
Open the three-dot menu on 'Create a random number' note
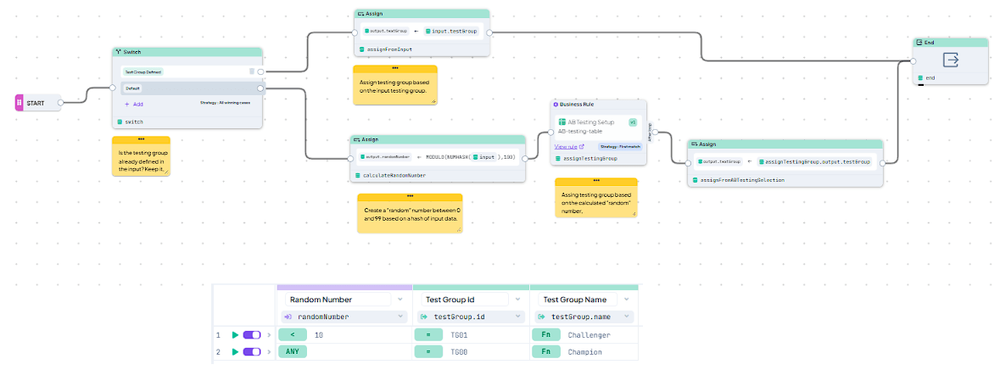[x=409, y=197]
